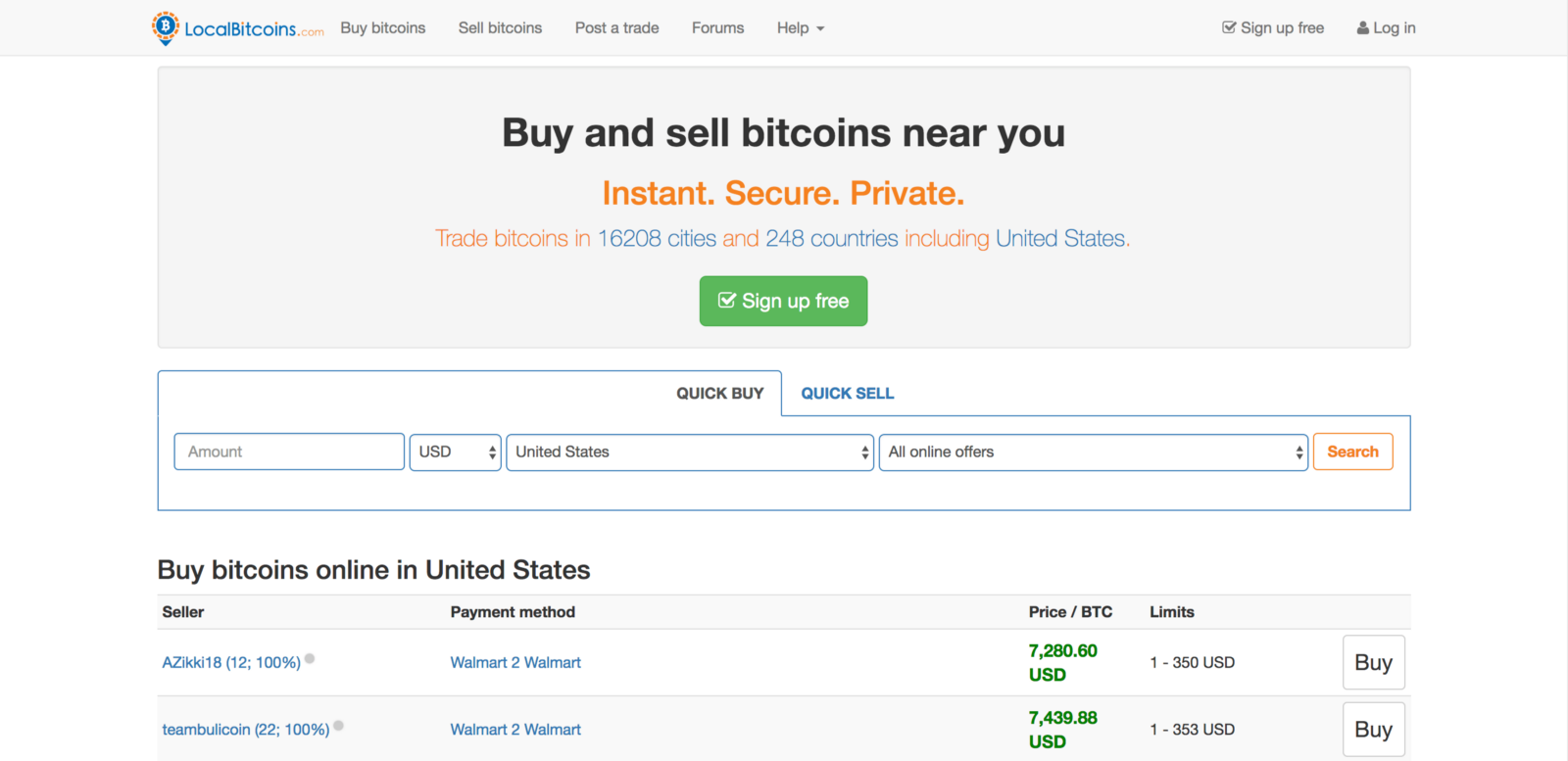
Task: Click the 7,280.60 USD price
Action: point(1062,663)
